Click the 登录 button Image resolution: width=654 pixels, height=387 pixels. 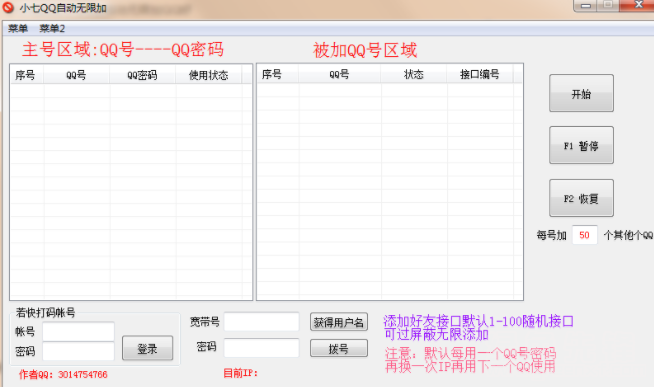click(147, 348)
